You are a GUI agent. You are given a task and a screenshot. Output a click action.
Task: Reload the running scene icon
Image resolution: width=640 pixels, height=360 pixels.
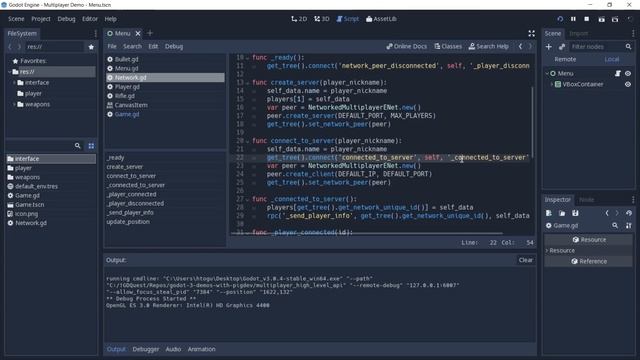(560, 19)
